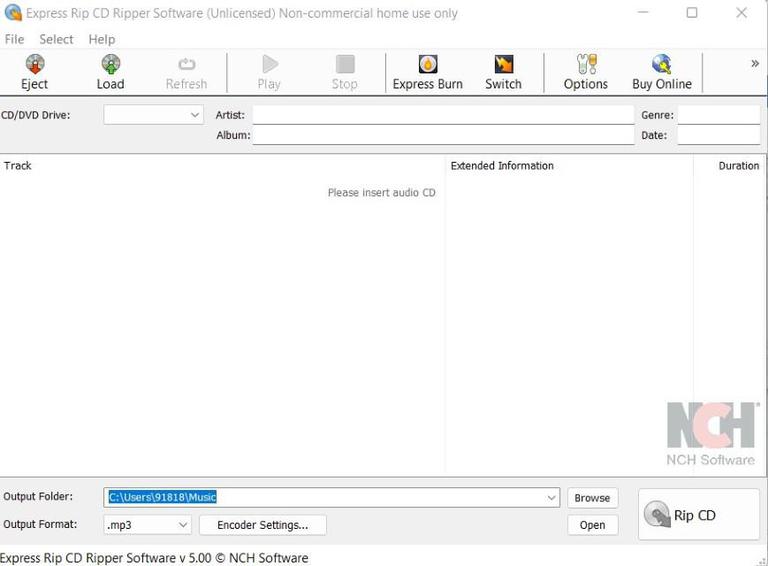Open Encoder Settings dialog

click(x=263, y=525)
